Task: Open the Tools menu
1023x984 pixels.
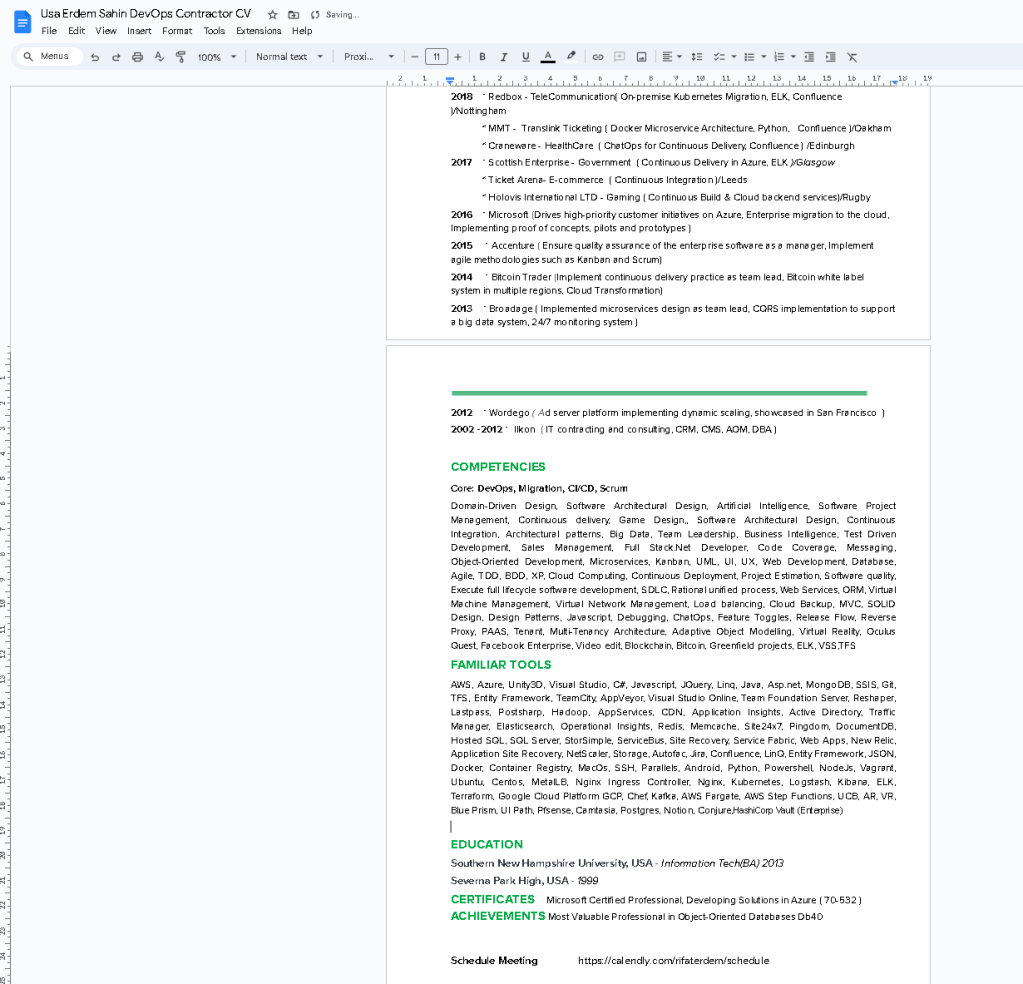Action: click(214, 31)
